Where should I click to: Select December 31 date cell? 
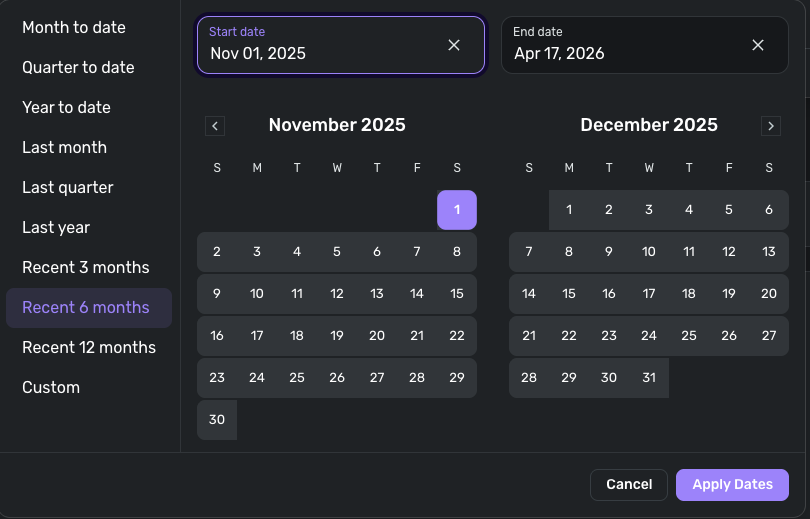649,378
